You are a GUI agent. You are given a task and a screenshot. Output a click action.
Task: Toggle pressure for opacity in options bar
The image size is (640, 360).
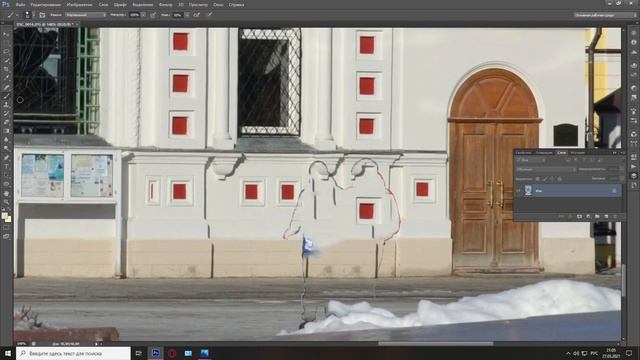tap(153, 15)
